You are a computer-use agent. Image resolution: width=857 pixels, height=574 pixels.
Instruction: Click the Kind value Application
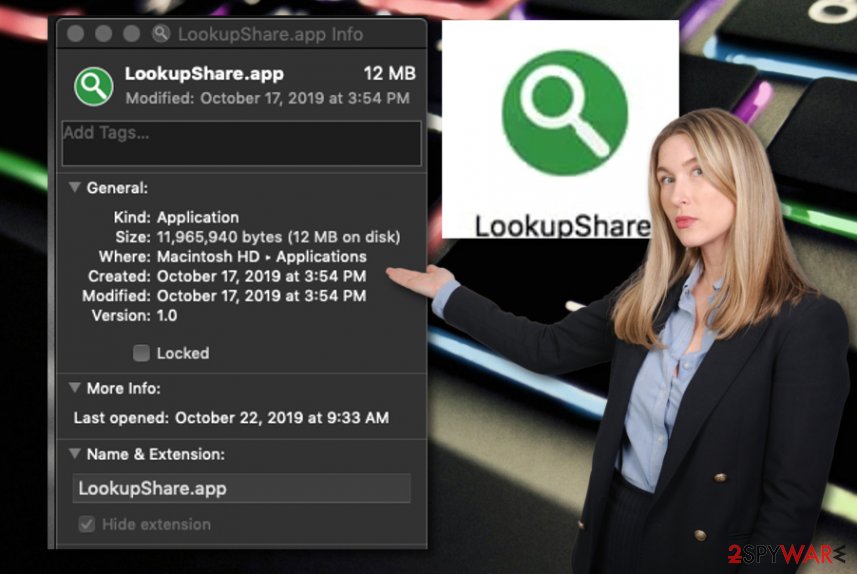[198, 218]
